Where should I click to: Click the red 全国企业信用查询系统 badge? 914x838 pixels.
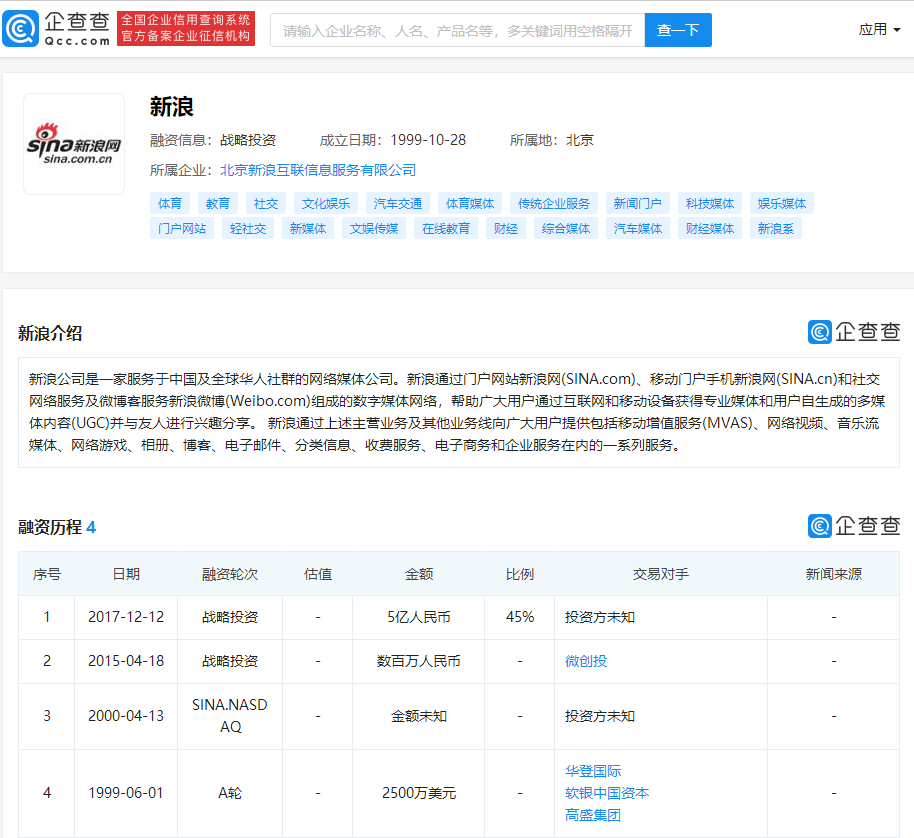186,29
